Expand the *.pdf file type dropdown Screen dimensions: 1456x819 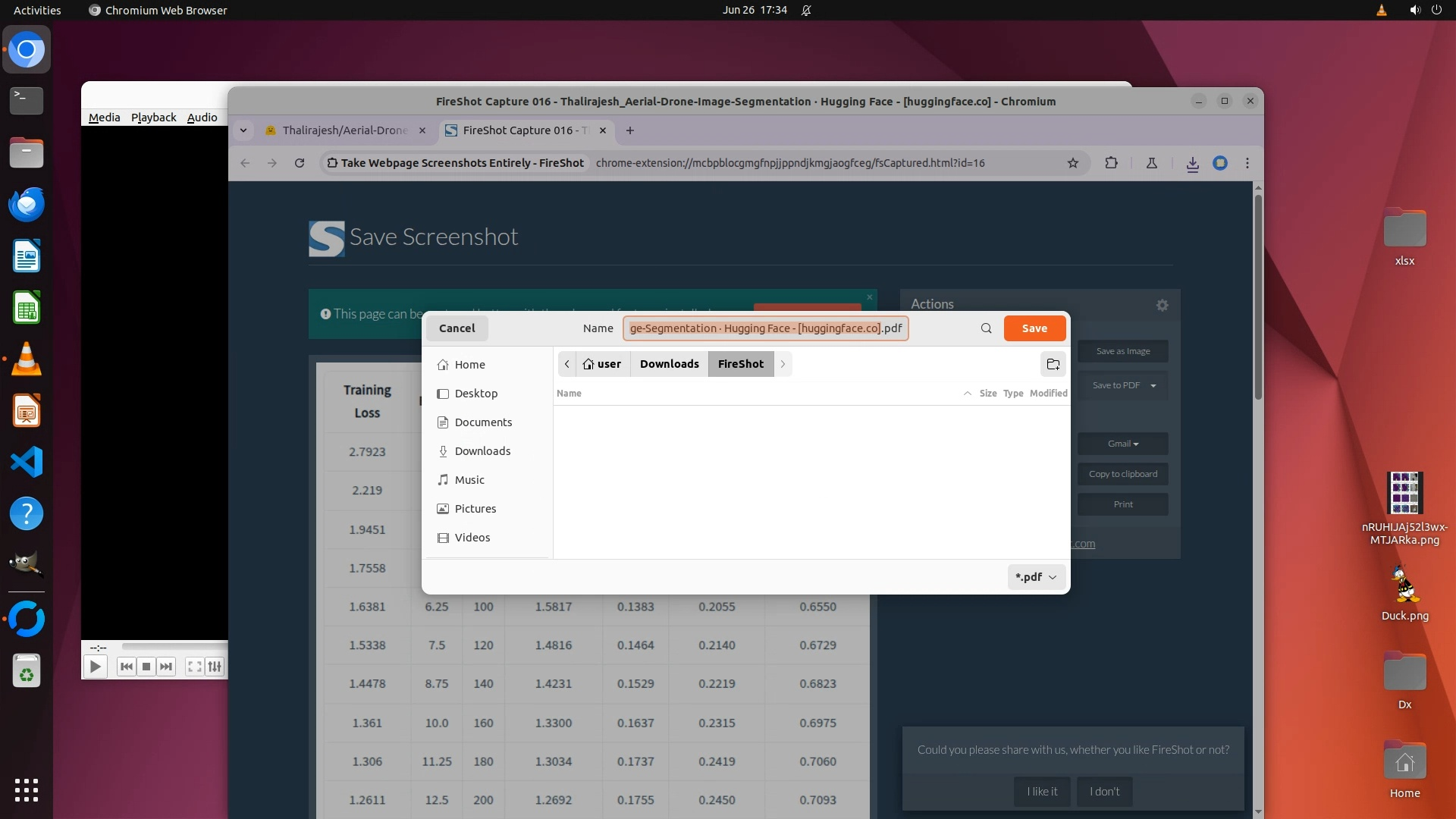pos(1036,577)
